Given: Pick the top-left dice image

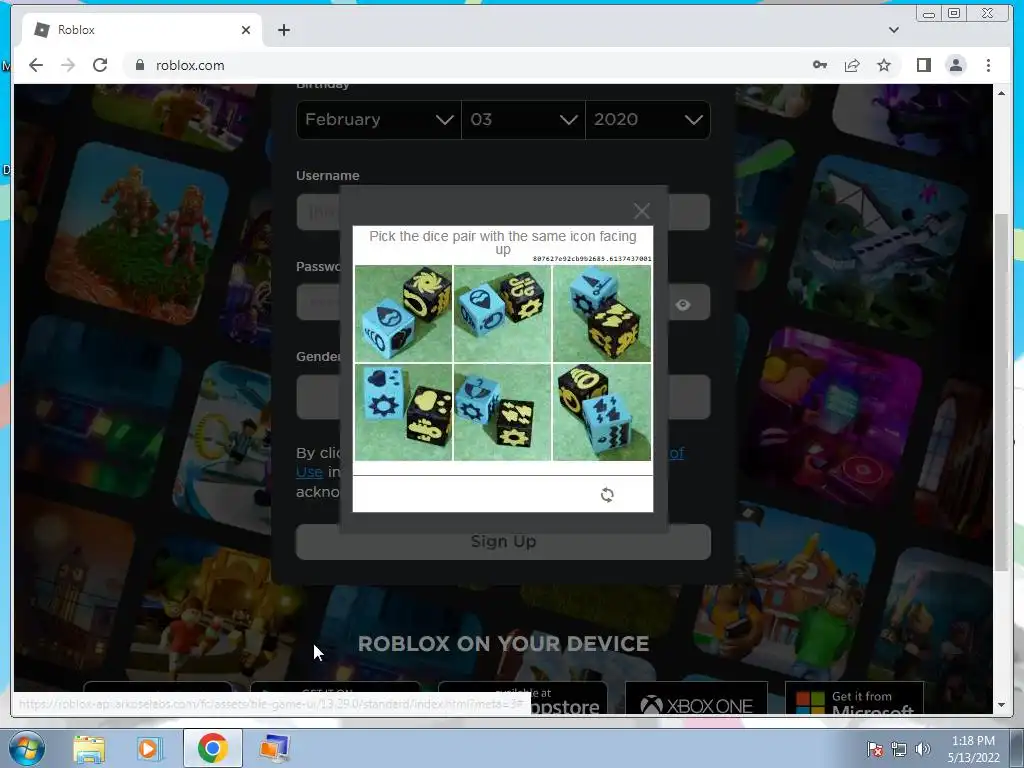Looking at the screenshot, I should pos(404,313).
